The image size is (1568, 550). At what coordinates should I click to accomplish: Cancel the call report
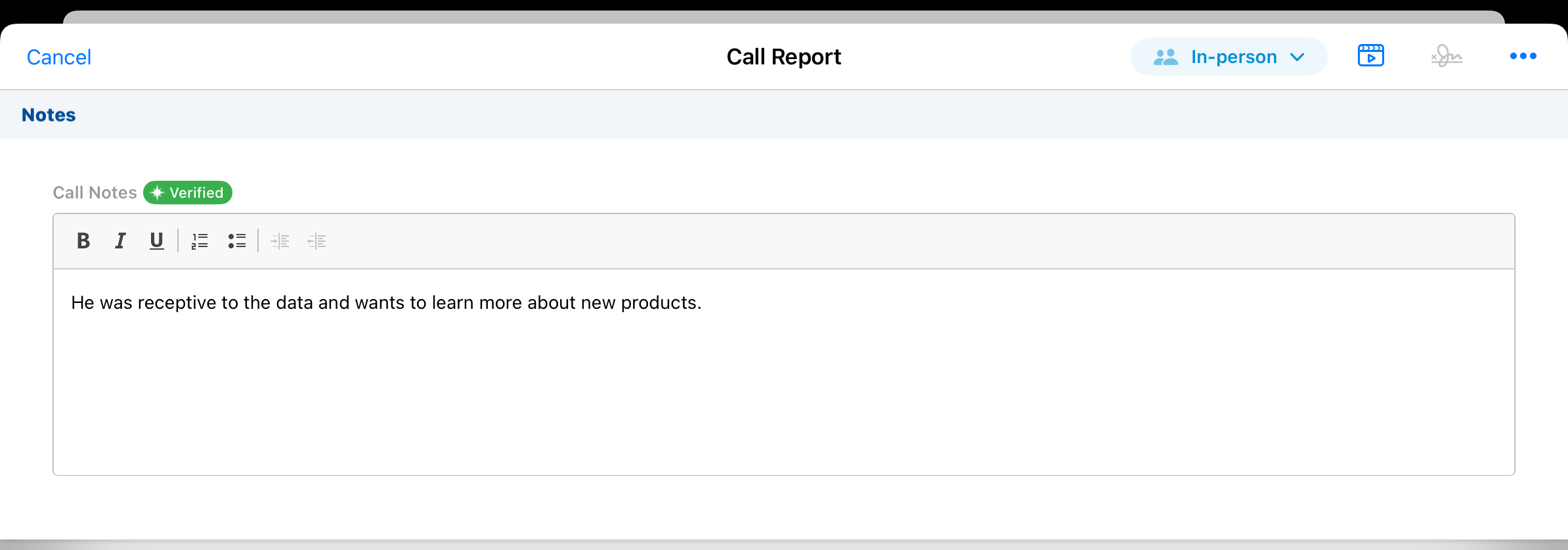tap(59, 57)
